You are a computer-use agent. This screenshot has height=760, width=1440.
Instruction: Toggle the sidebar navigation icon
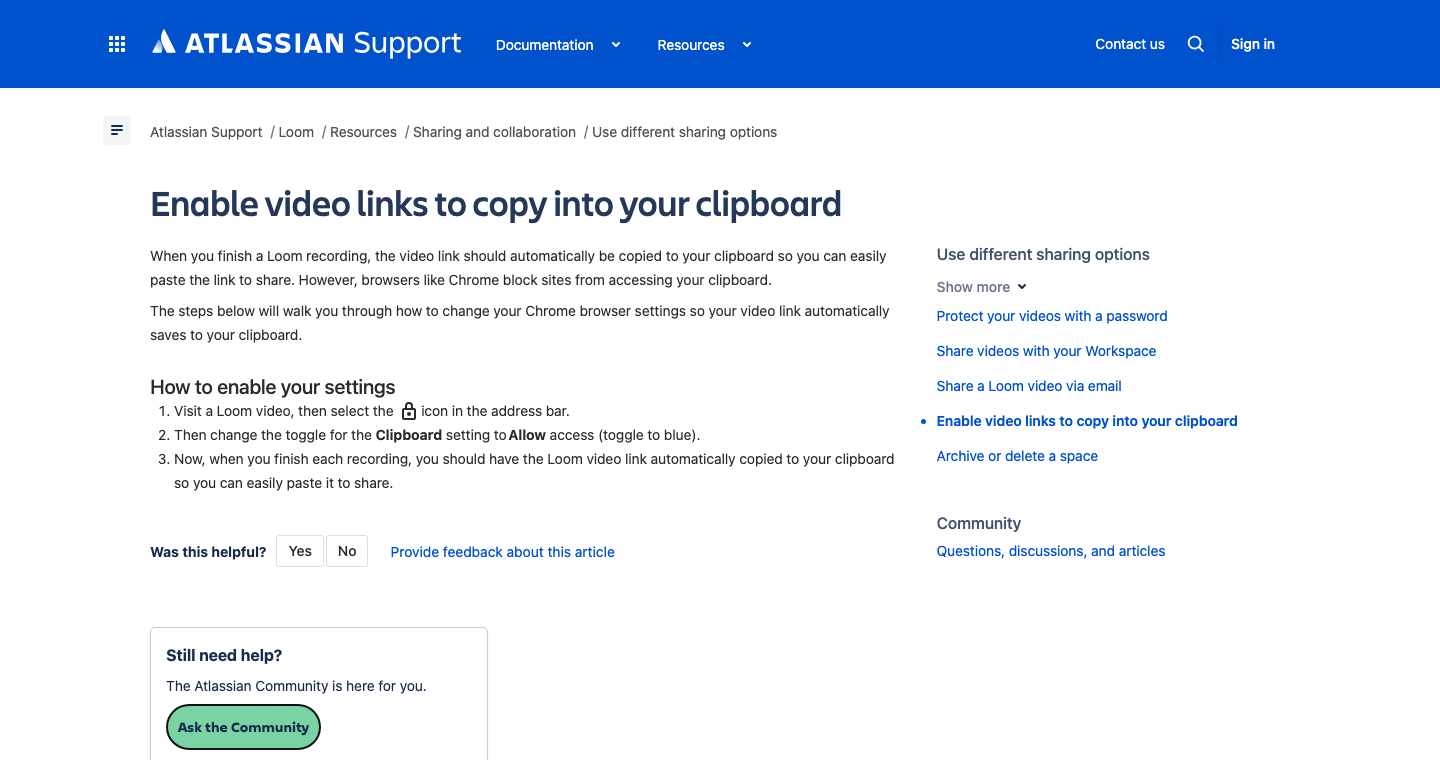pyautogui.click(x=117, y=131)
